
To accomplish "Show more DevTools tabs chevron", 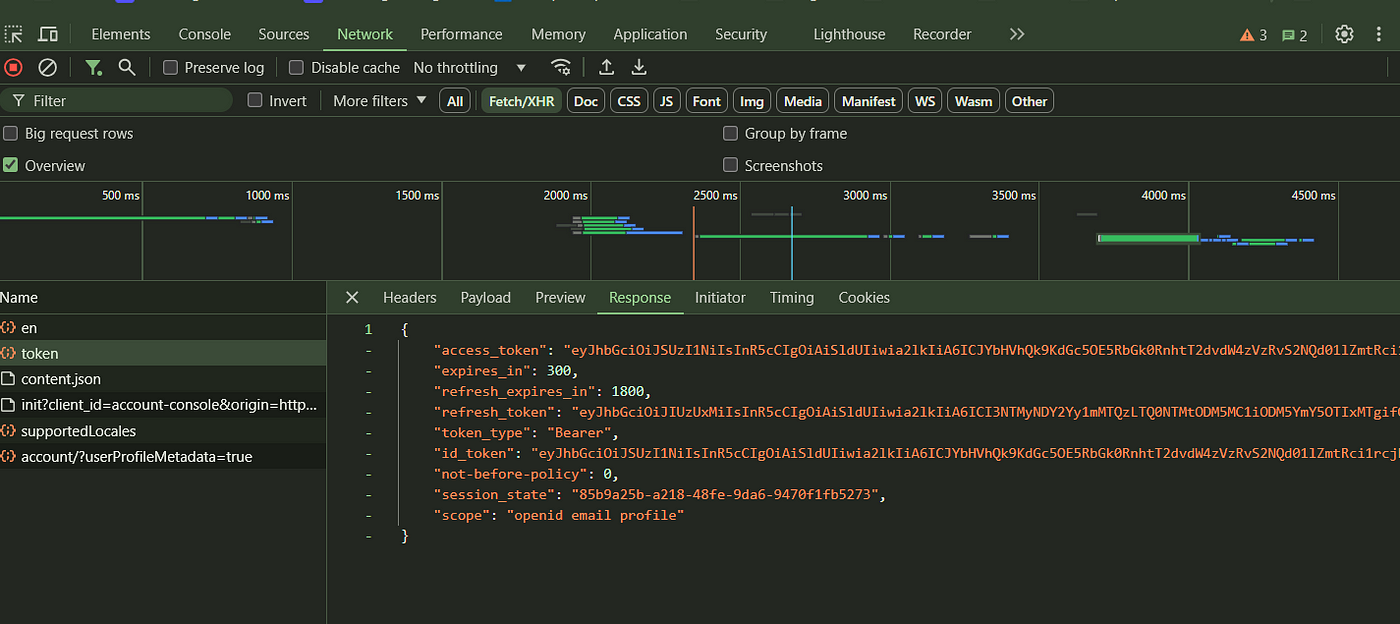I will 1017,34.
